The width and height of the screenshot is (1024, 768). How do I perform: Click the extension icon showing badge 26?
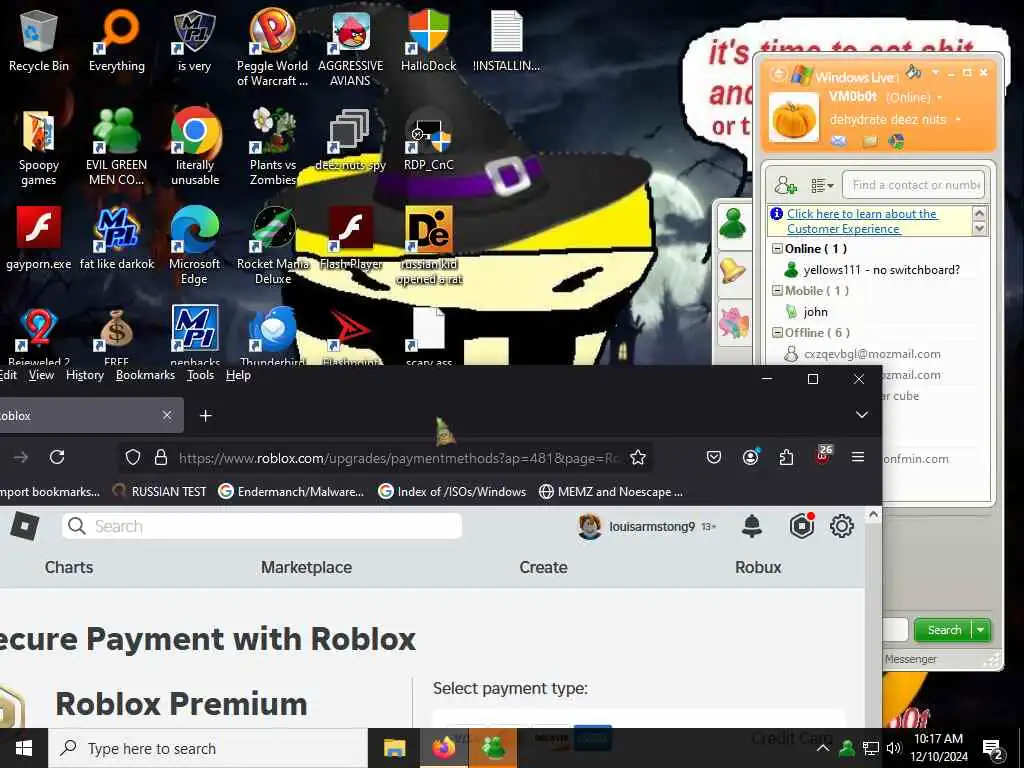pyautogui.click(x=823, y=455)
